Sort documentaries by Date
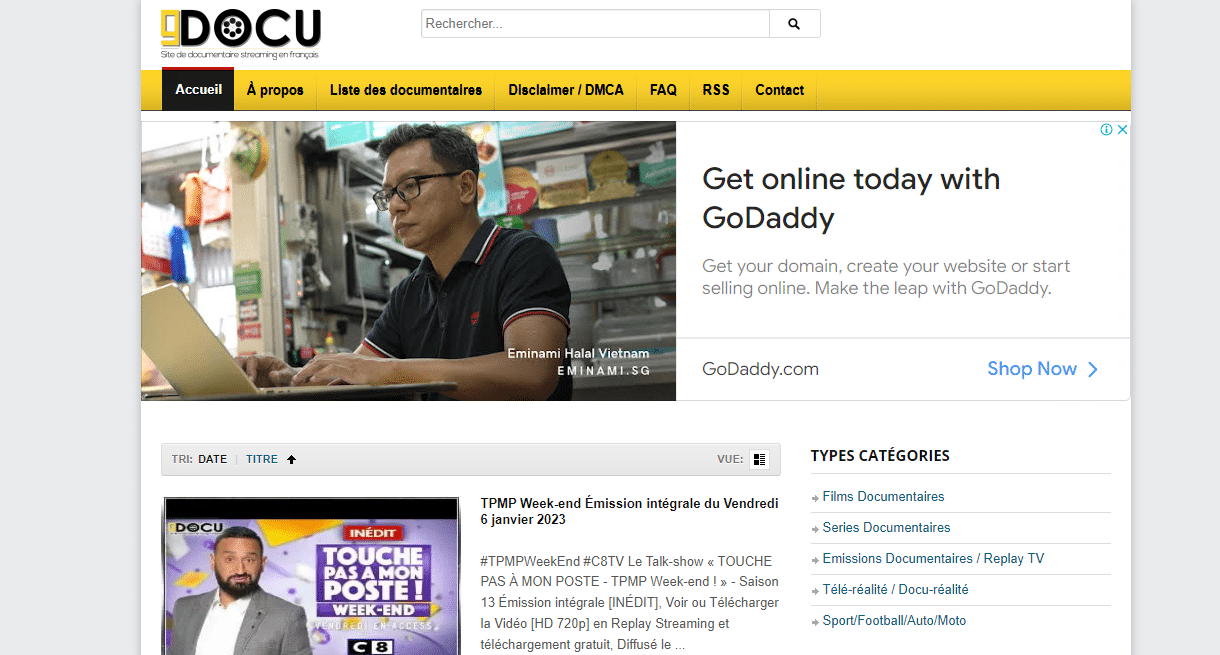1220x655 pixels. (x=212, y=460)
